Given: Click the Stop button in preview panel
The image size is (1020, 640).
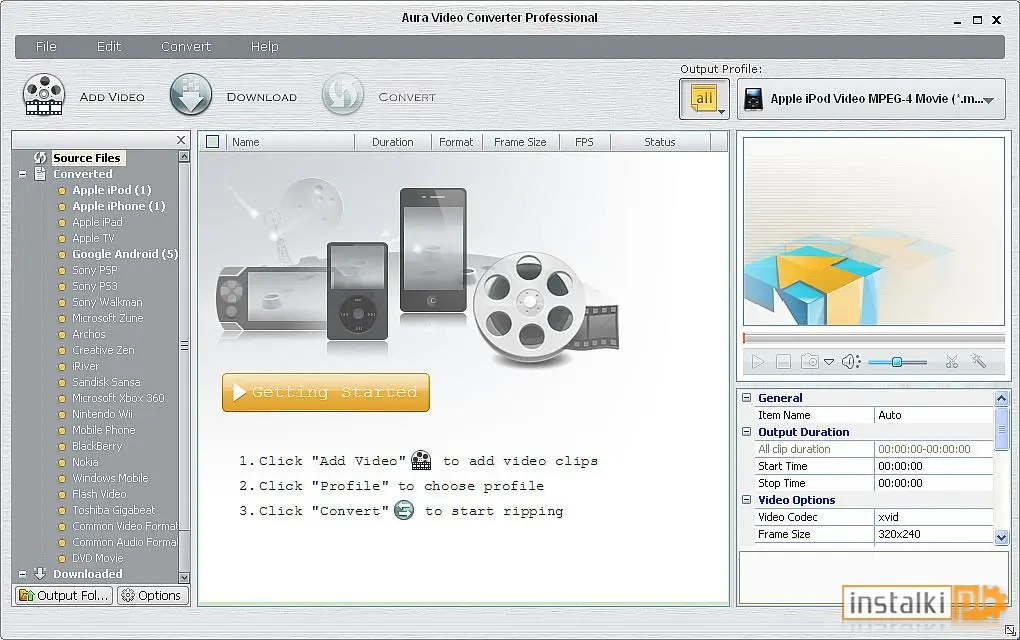Looking at the screenshot, I should [x=783, y=362].
